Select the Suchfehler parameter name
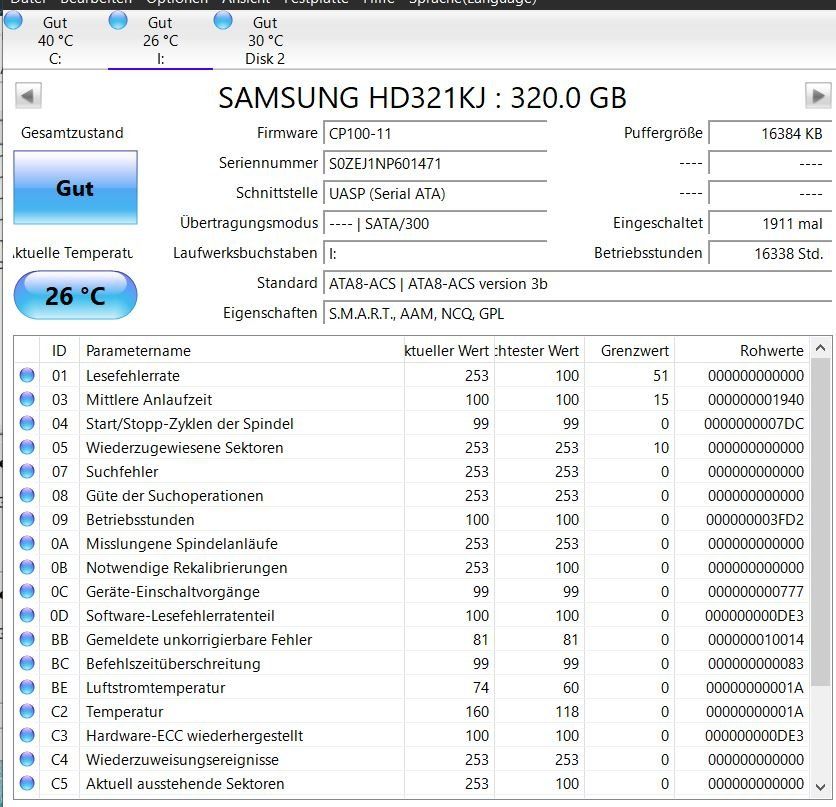This screenshot has width=836, height=807. click(122, 472)
